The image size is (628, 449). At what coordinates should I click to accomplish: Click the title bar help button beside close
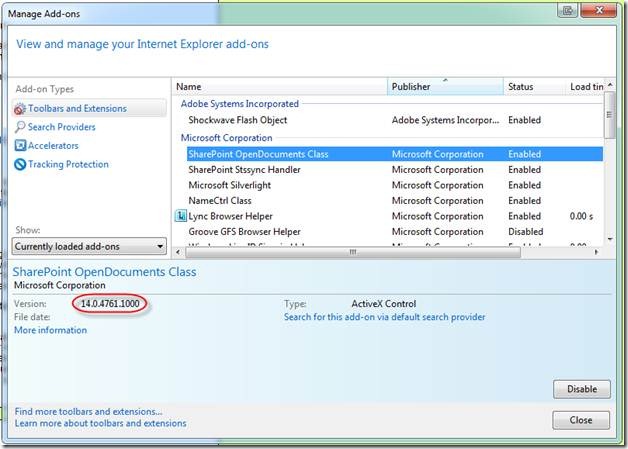[568, 10]
